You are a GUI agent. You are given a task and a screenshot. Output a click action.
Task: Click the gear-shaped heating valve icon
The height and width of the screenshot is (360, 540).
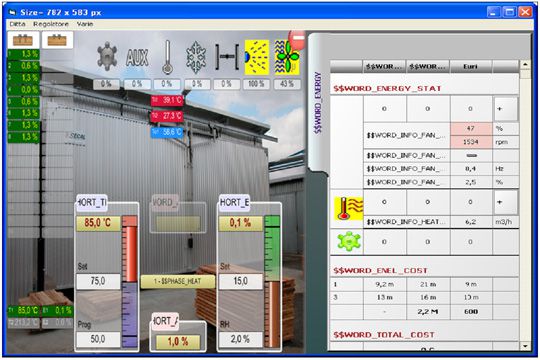107,56
